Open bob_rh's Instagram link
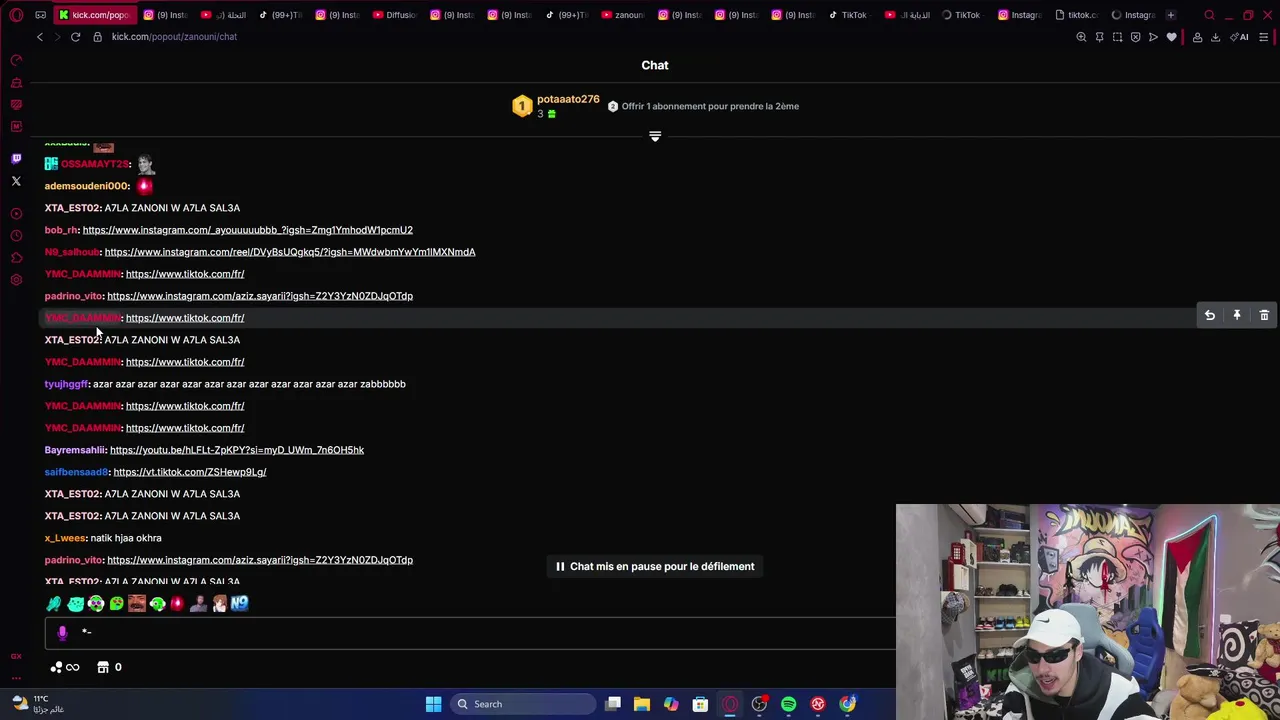Screen dimensions: 1280x720 pos(247,230)
